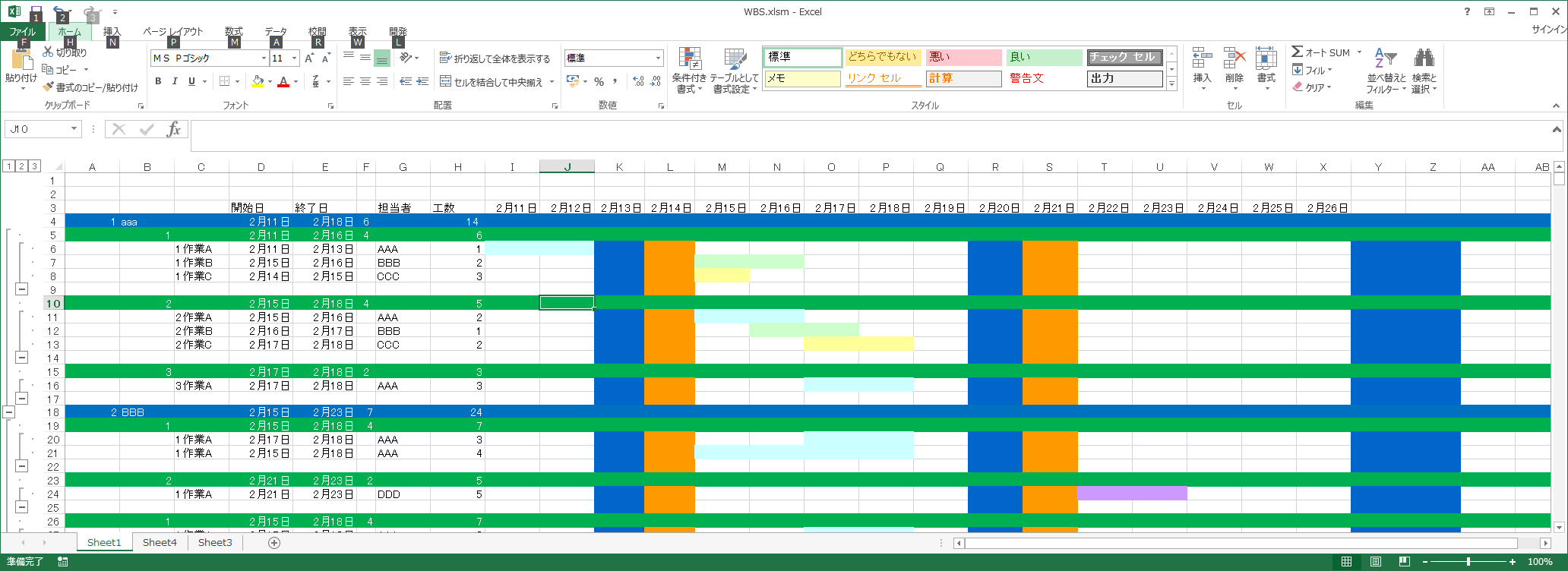Switch to Page Layout view in status bar

(x=1376, y=562)
